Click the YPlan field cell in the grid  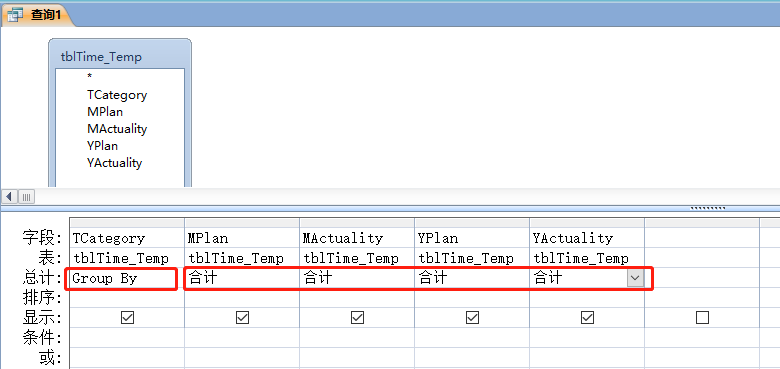[472, 238]
